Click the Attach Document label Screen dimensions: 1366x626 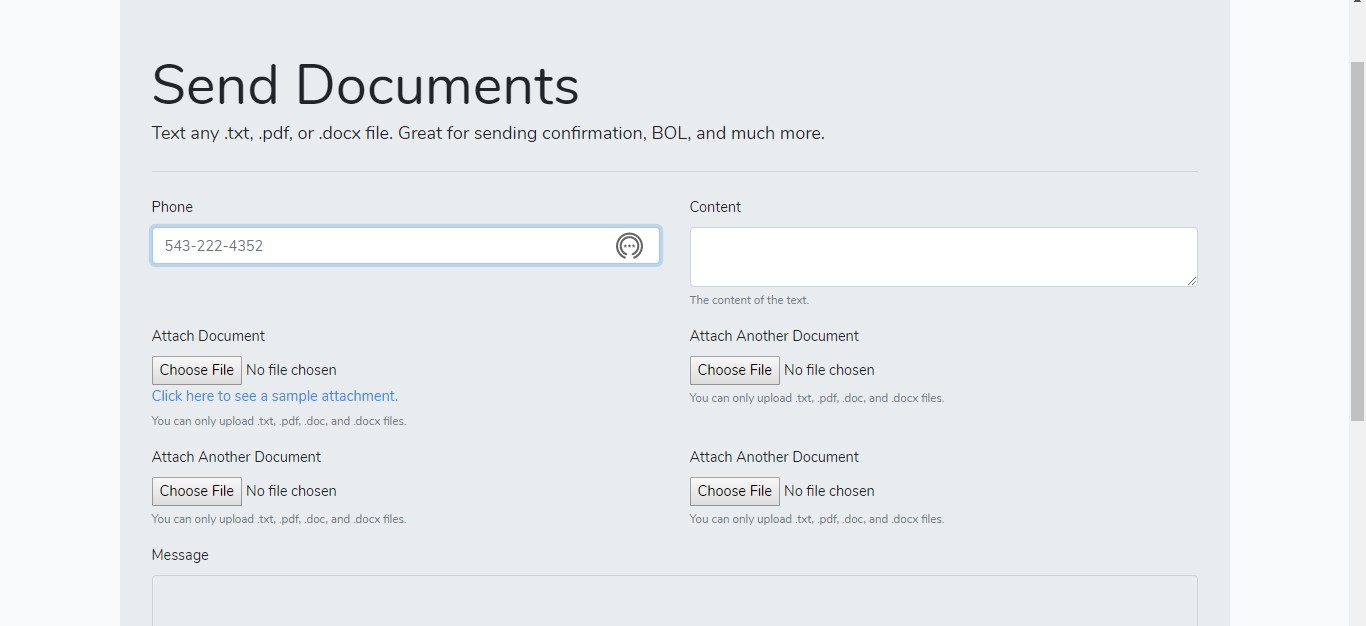tap(207, 335)
